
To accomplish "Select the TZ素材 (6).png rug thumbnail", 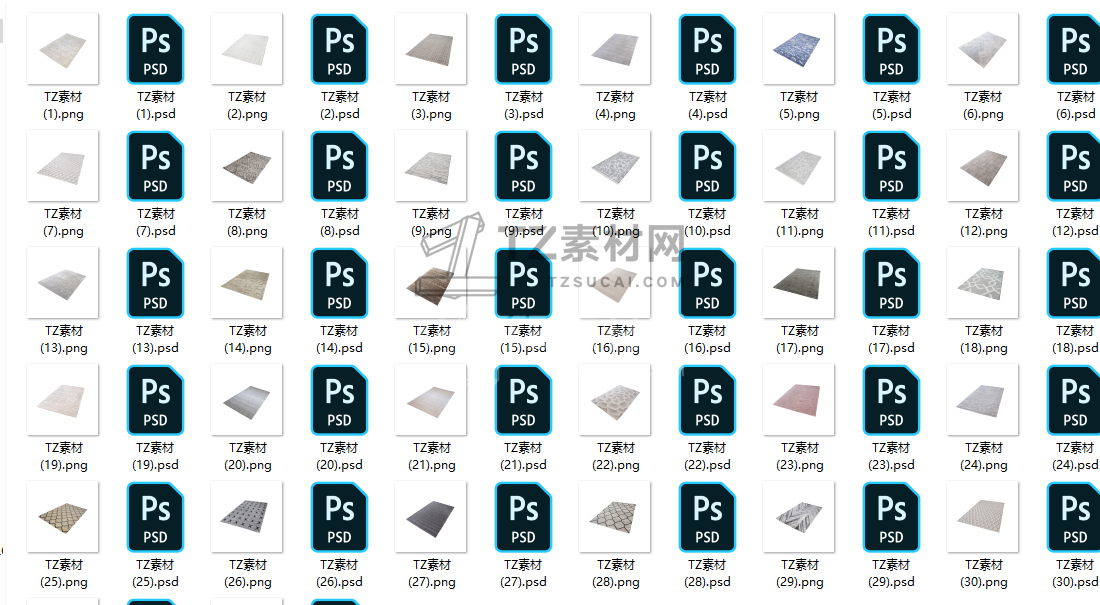I will 982,49.
